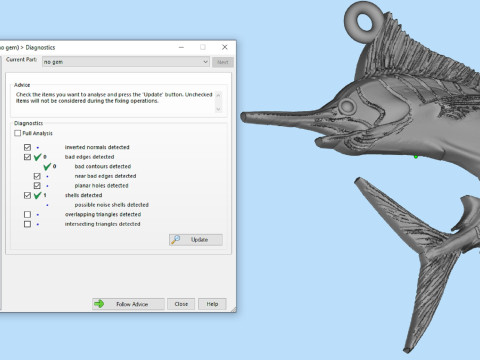
Task: Click the Close button
Action: click(181, 304)
